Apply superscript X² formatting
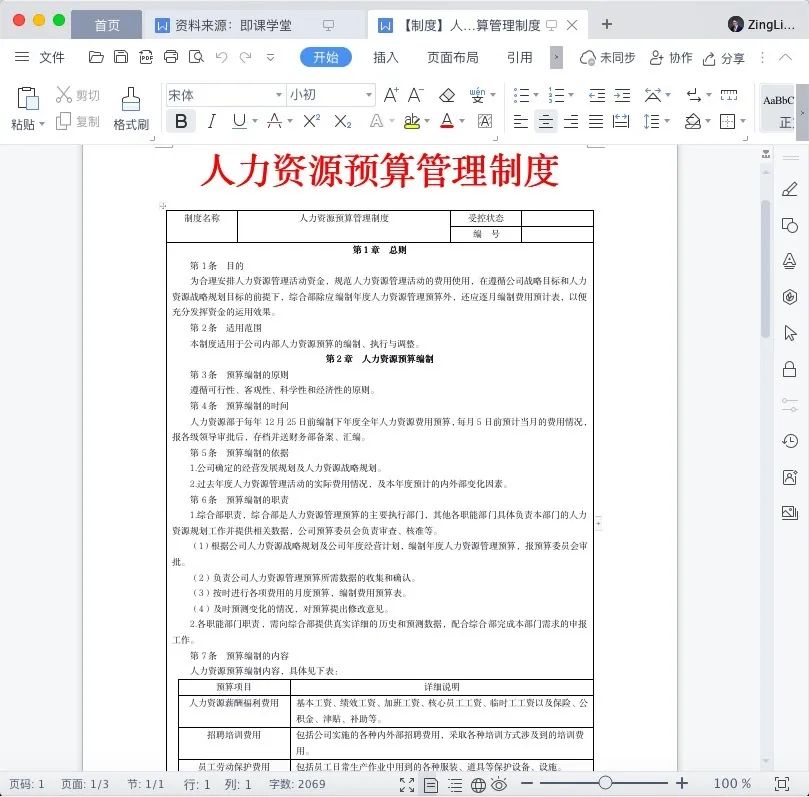Viewport: 809px width, 797px height. (x=312, y=121)
